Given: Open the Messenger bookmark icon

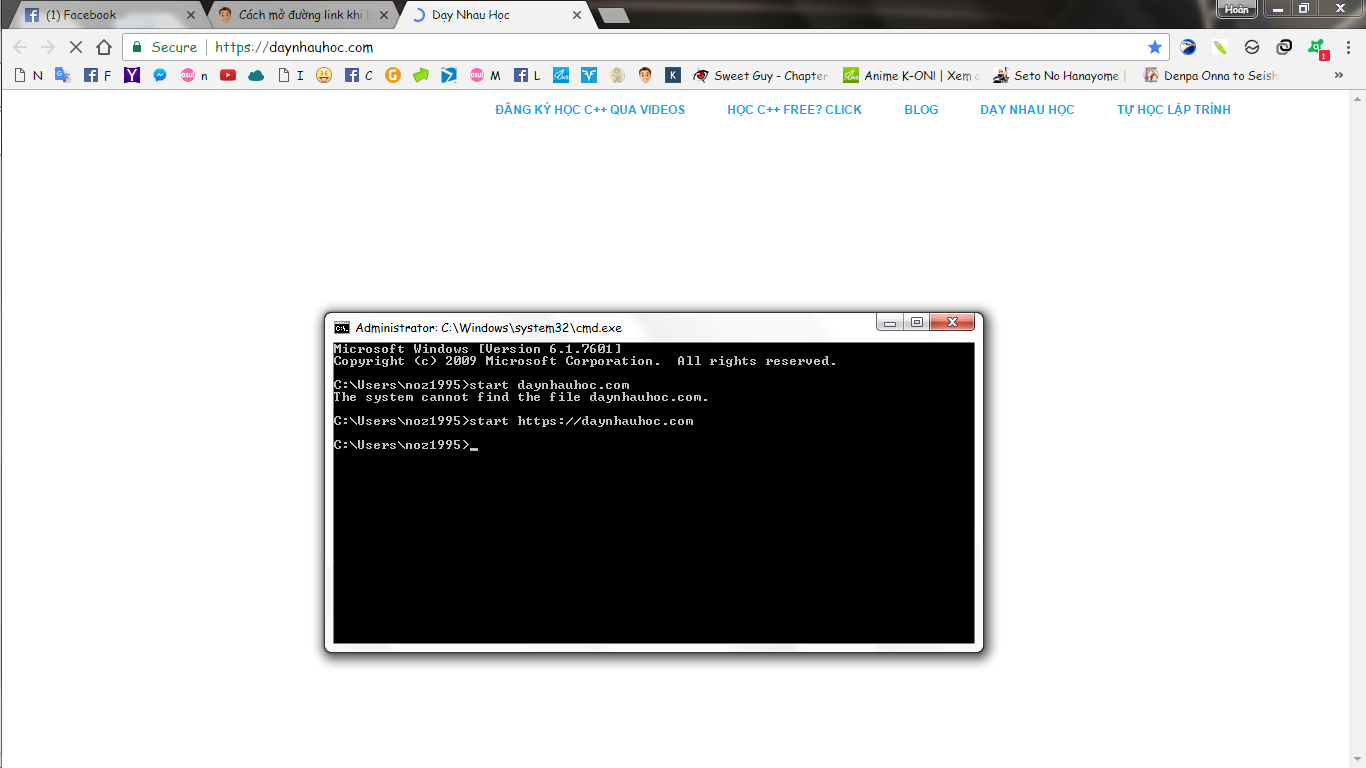Looking at the screenshot, I should pos(160,75).
